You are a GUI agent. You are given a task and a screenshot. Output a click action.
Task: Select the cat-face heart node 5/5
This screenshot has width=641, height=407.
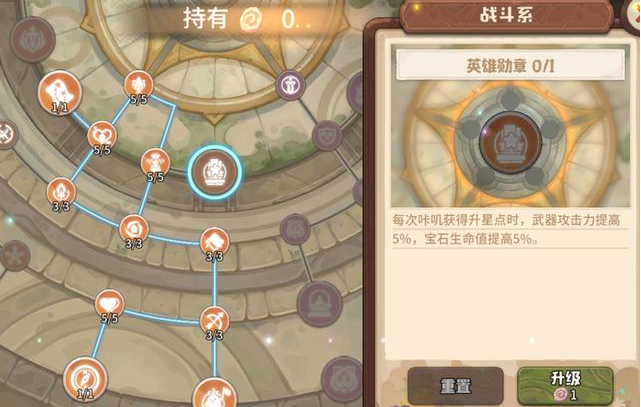click(102, 137)
